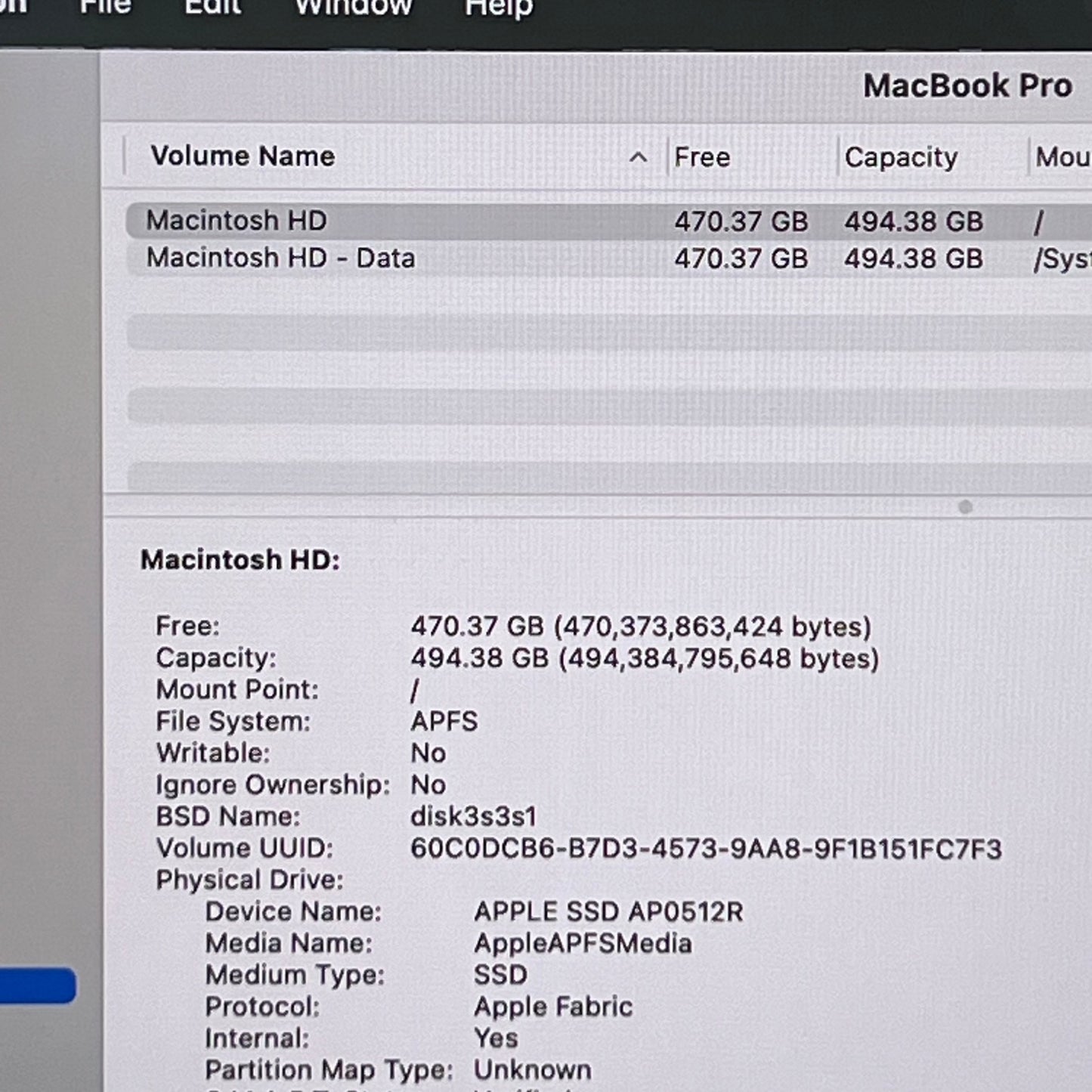Click the first empty row below the volumes
Viewport: 1092px width, 1092px height.
pyautogui.click(x=605, y=333)
